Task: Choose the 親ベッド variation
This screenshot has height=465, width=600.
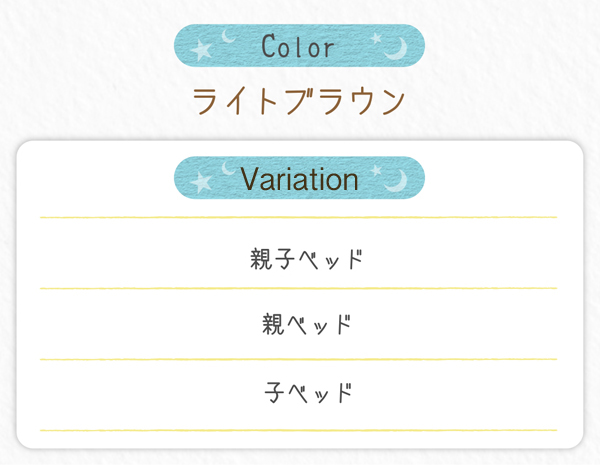Action: click(307, 325)
